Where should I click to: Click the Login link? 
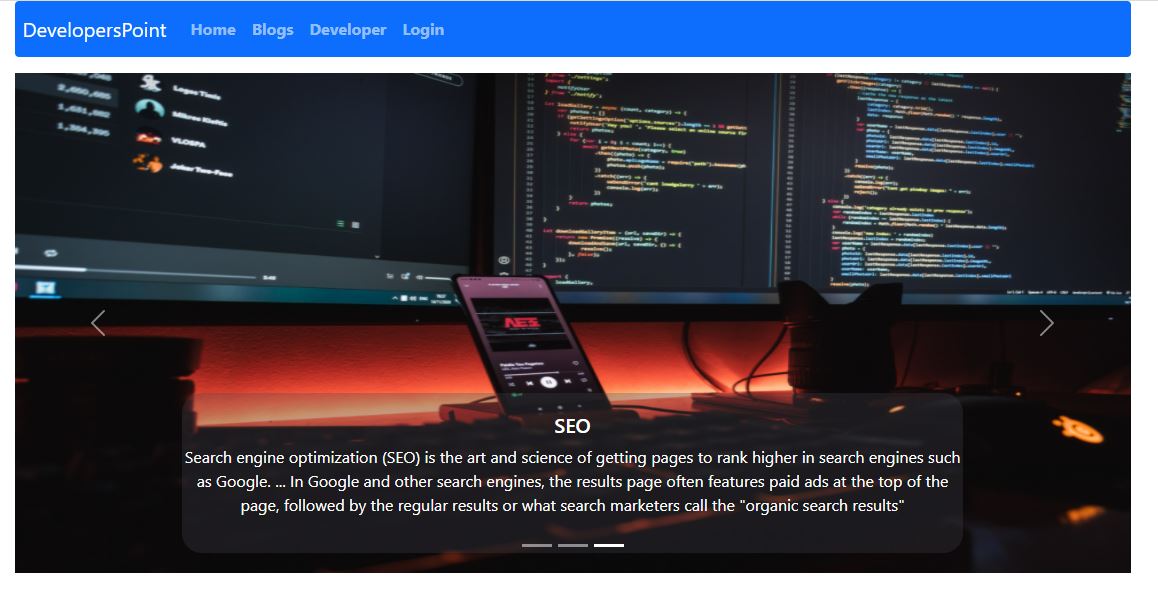click(x=423, y=30)
